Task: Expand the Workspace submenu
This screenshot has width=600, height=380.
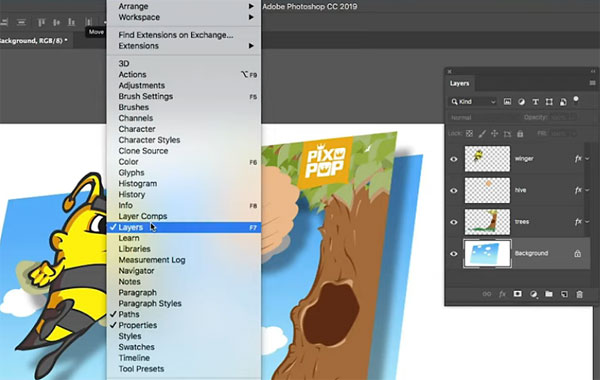Action: pos(184,17)
